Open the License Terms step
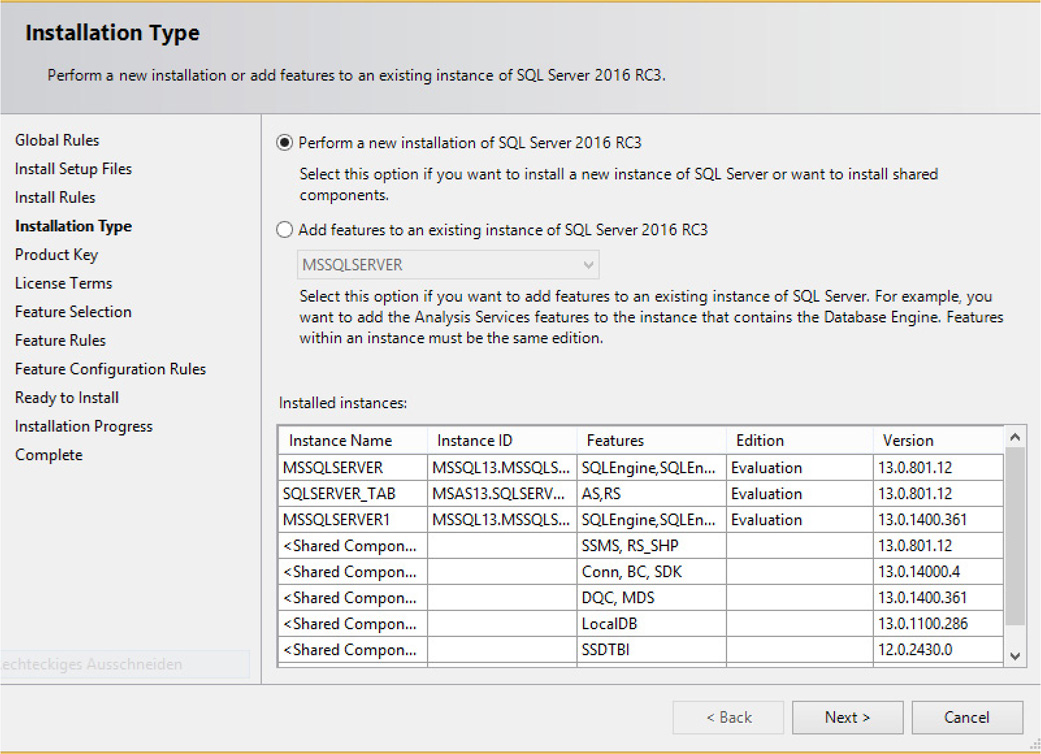 point(64,283)
